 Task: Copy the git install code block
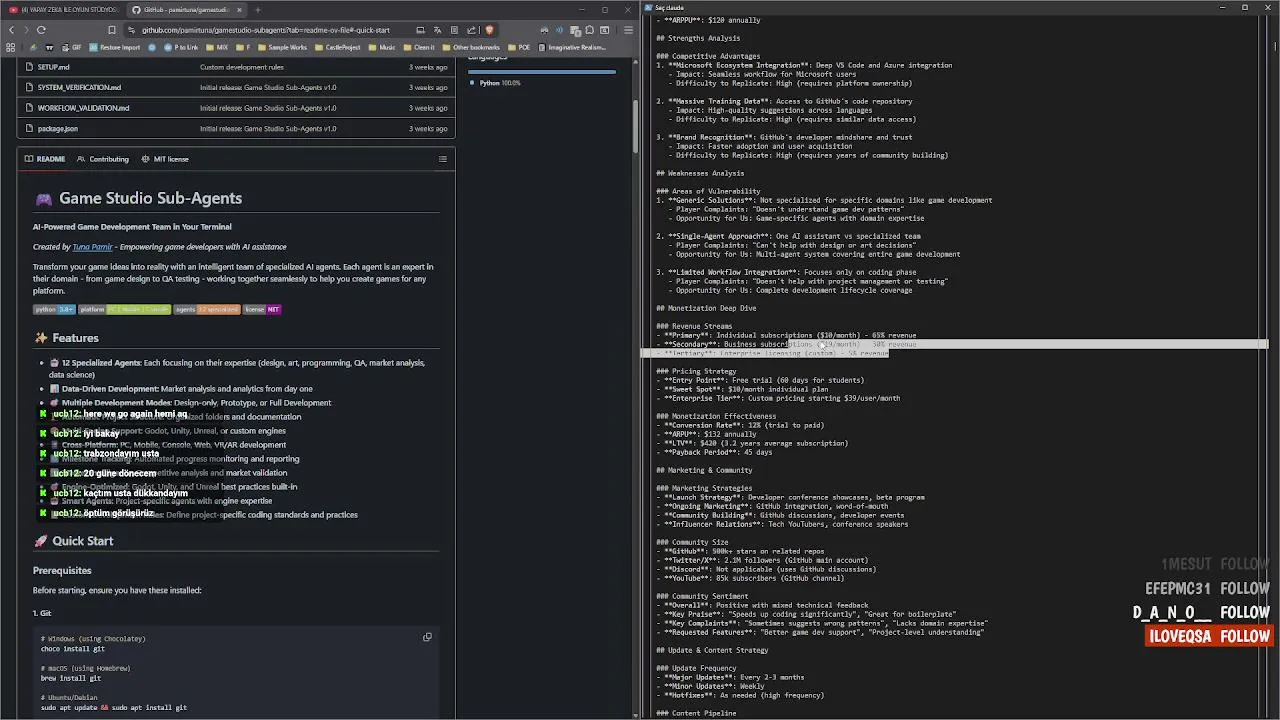(427, 637)
